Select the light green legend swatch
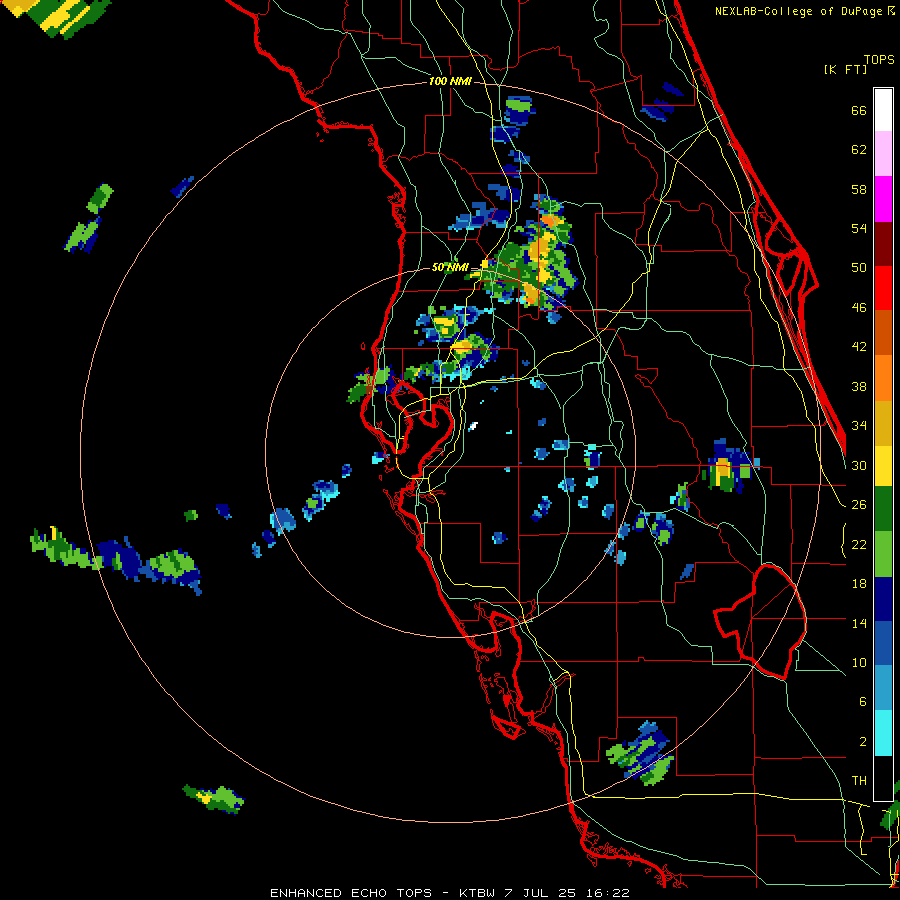 coord(883,554)
